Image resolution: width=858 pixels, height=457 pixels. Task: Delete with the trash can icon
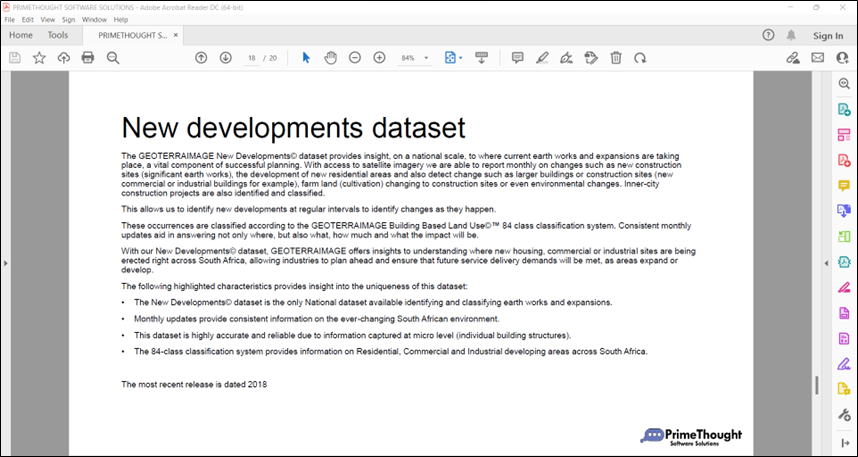616,57
